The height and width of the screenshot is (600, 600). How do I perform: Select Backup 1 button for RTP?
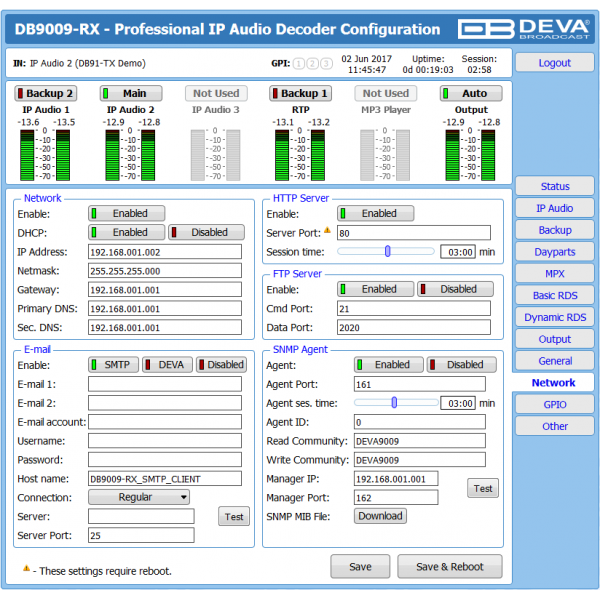(300, 93)
